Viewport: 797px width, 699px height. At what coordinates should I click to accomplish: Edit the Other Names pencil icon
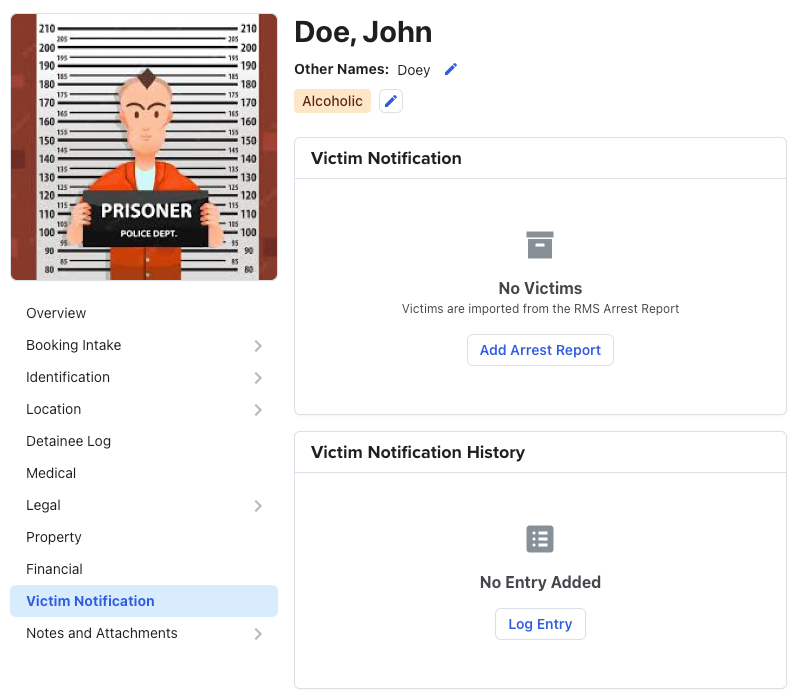pyautogui.click(x=451, y=69)
